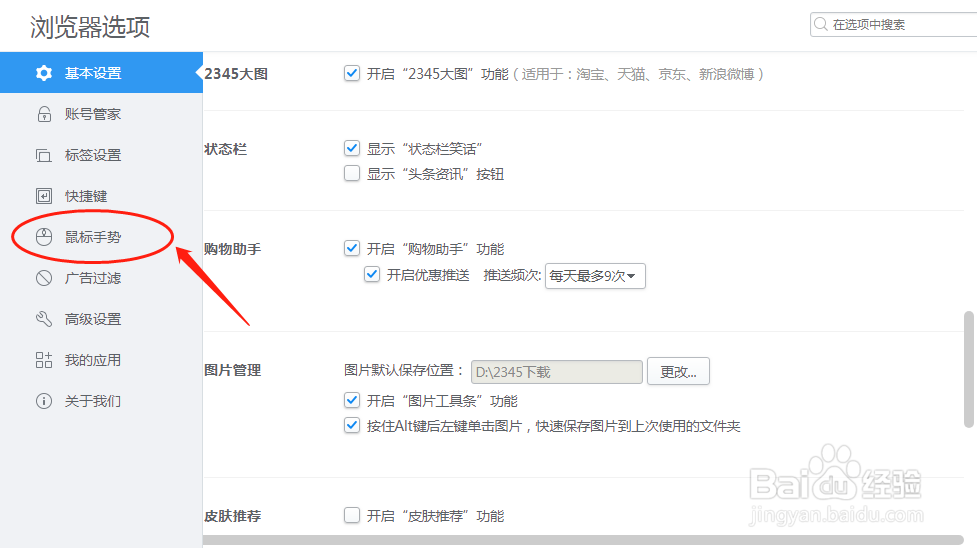Viewport: 977px width, 548px height.
Task: Click the tab icon beside 标签设置
Action: coord(44,155)
